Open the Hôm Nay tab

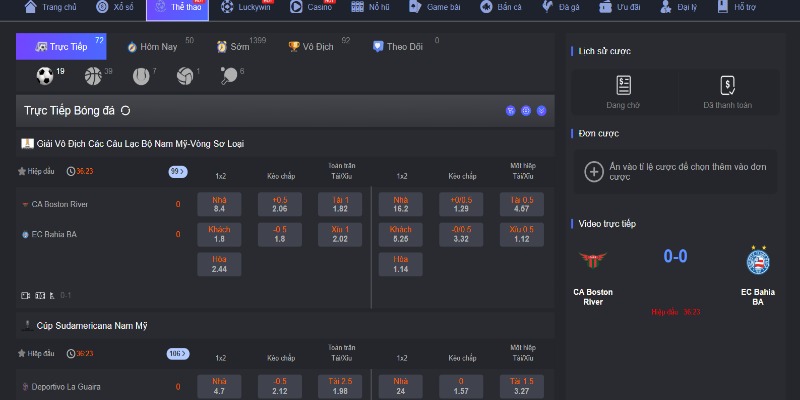(153, 46)
